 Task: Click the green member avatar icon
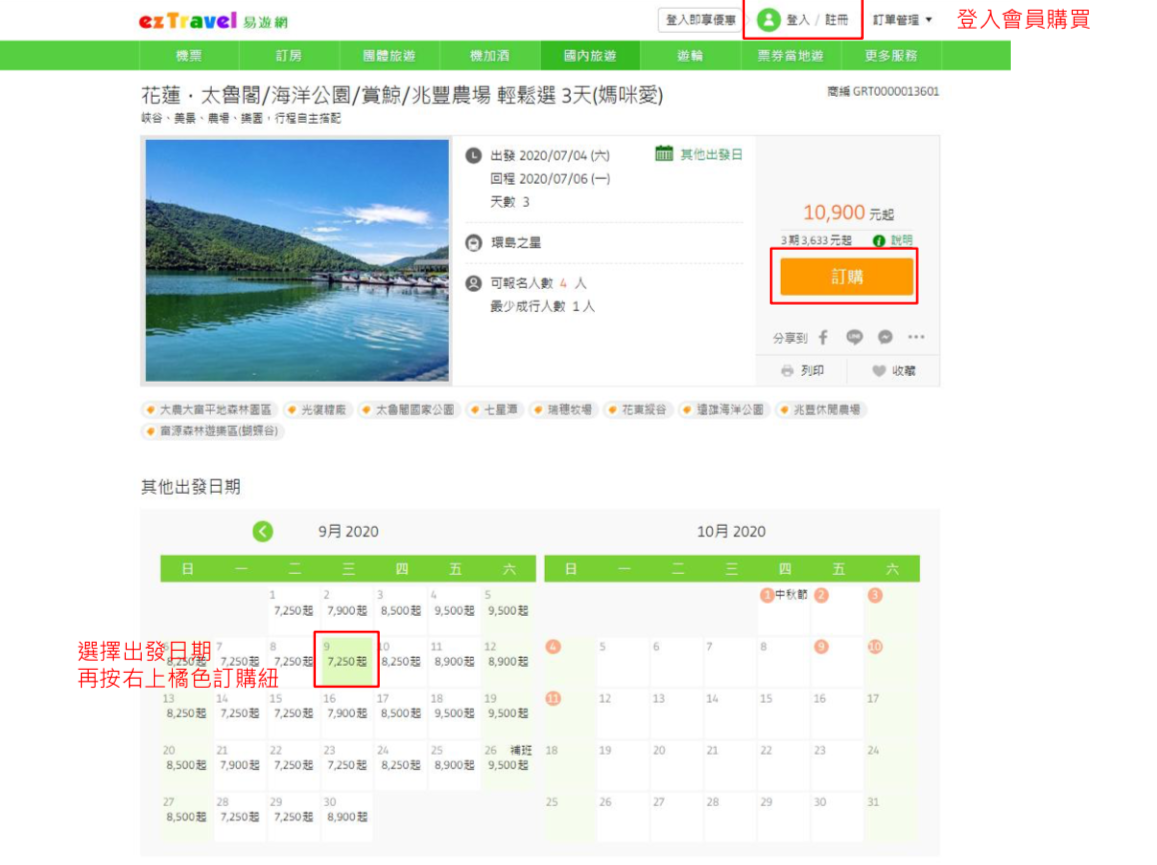pos(768,20)
